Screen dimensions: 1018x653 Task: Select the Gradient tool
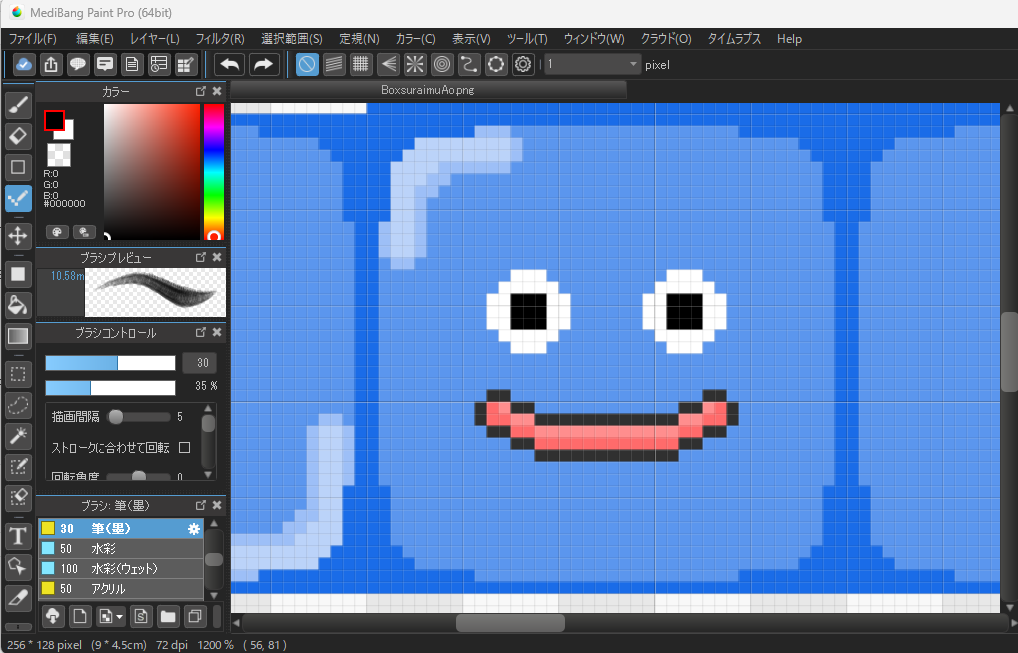[18, 336]
